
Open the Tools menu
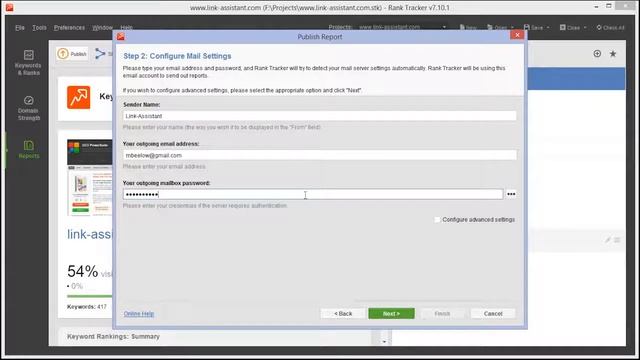pos(39,27)
